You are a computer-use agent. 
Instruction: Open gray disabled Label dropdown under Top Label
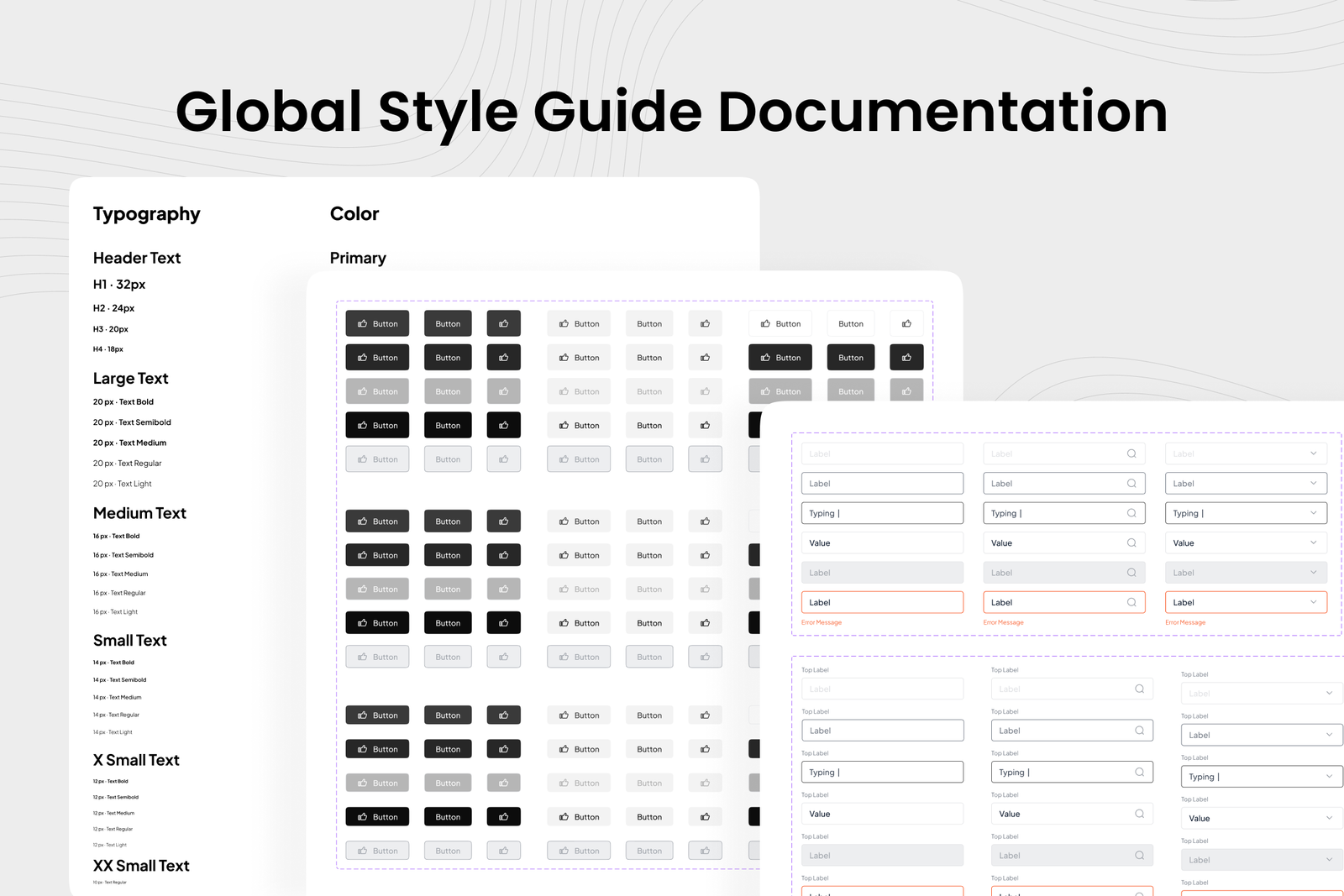(x=1262, y=860)
